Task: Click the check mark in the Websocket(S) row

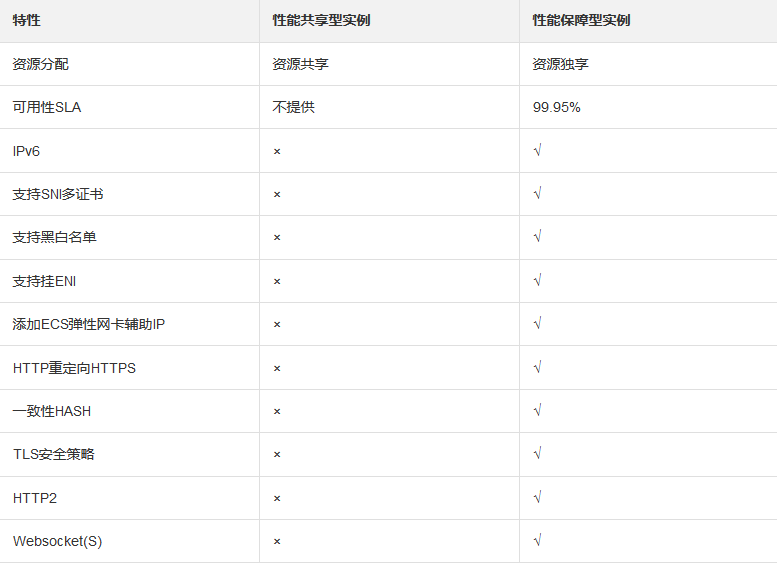Action: pos(537,541)
